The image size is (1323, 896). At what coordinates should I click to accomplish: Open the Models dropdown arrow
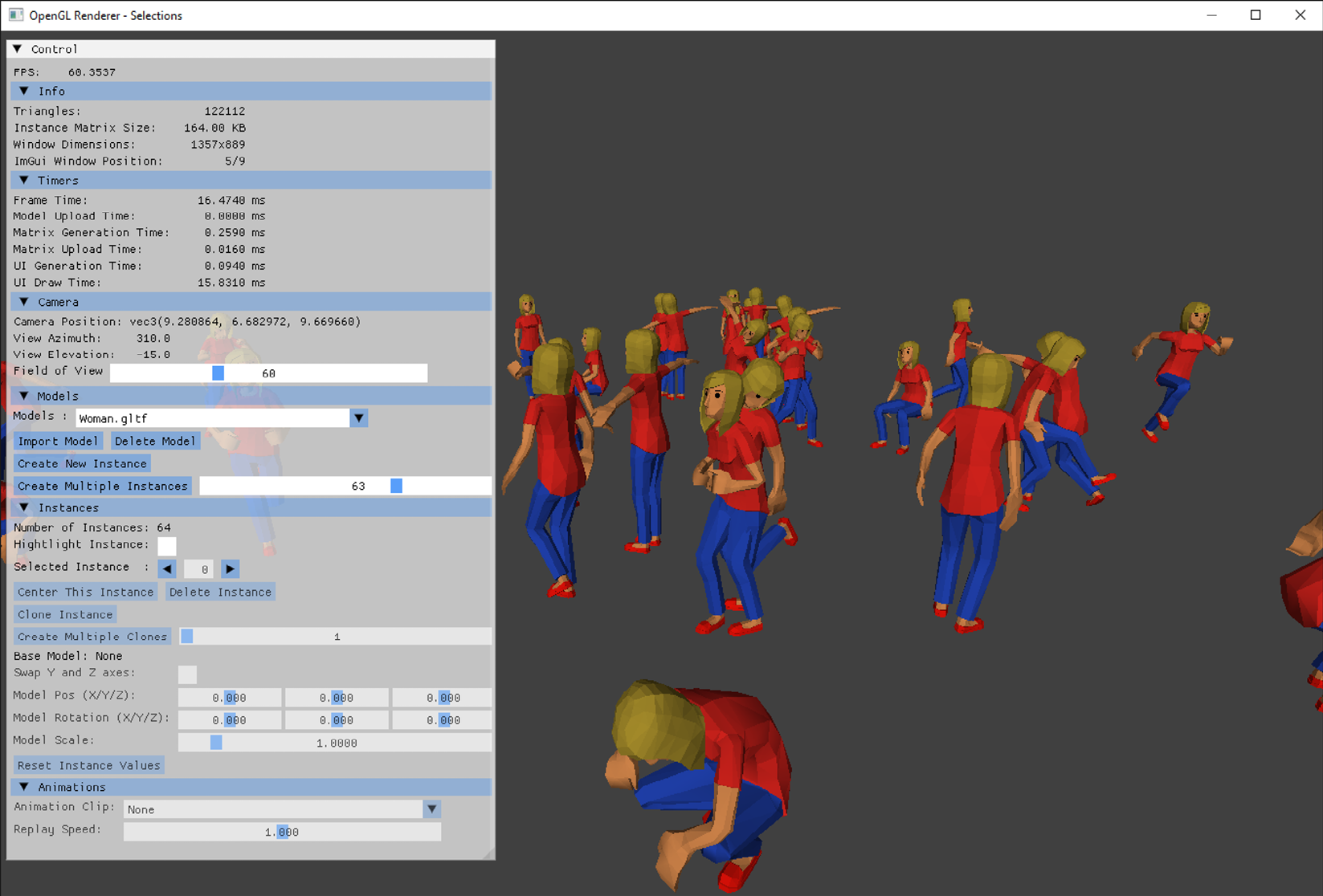coord(359,418)
